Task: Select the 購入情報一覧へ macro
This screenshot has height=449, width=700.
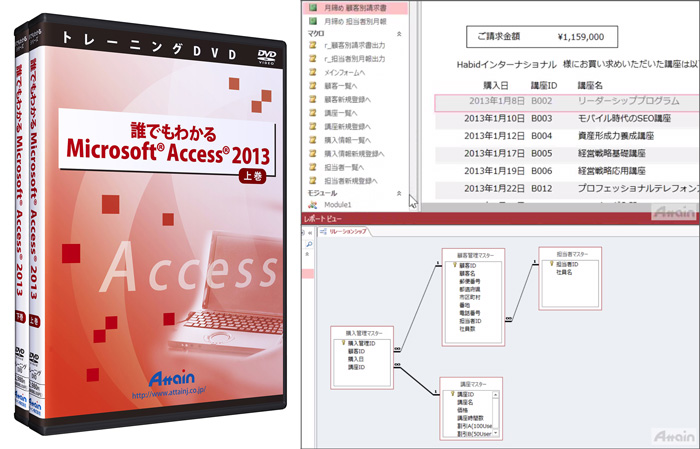Action: (x=347, y=140)
